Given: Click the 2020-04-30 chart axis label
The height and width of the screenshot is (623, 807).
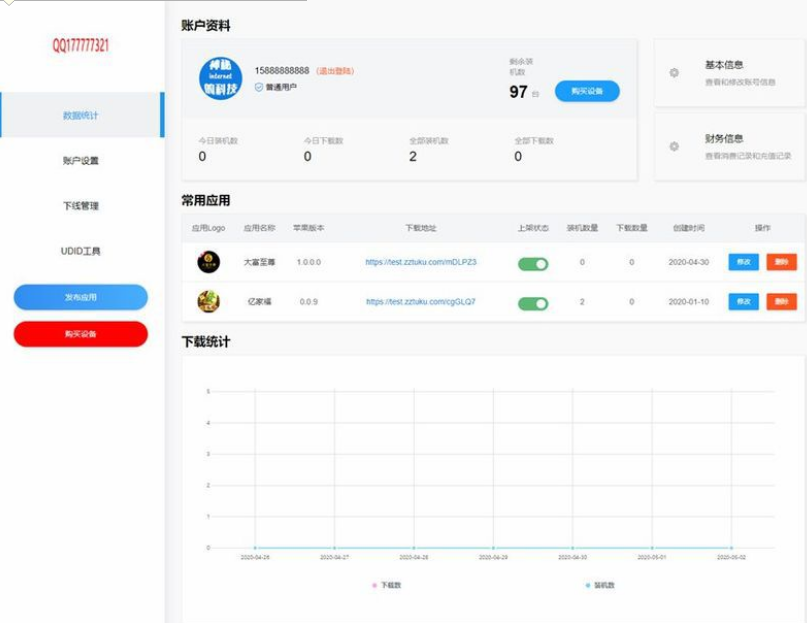Looking at the screenshot, I should click(x=572, y=557).
